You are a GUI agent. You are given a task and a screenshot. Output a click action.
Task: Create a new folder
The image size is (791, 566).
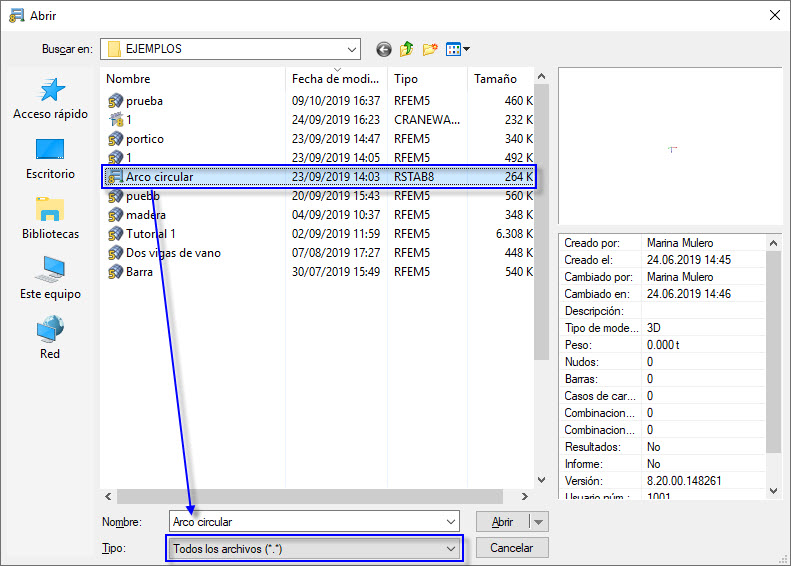(x=430, y=49)
